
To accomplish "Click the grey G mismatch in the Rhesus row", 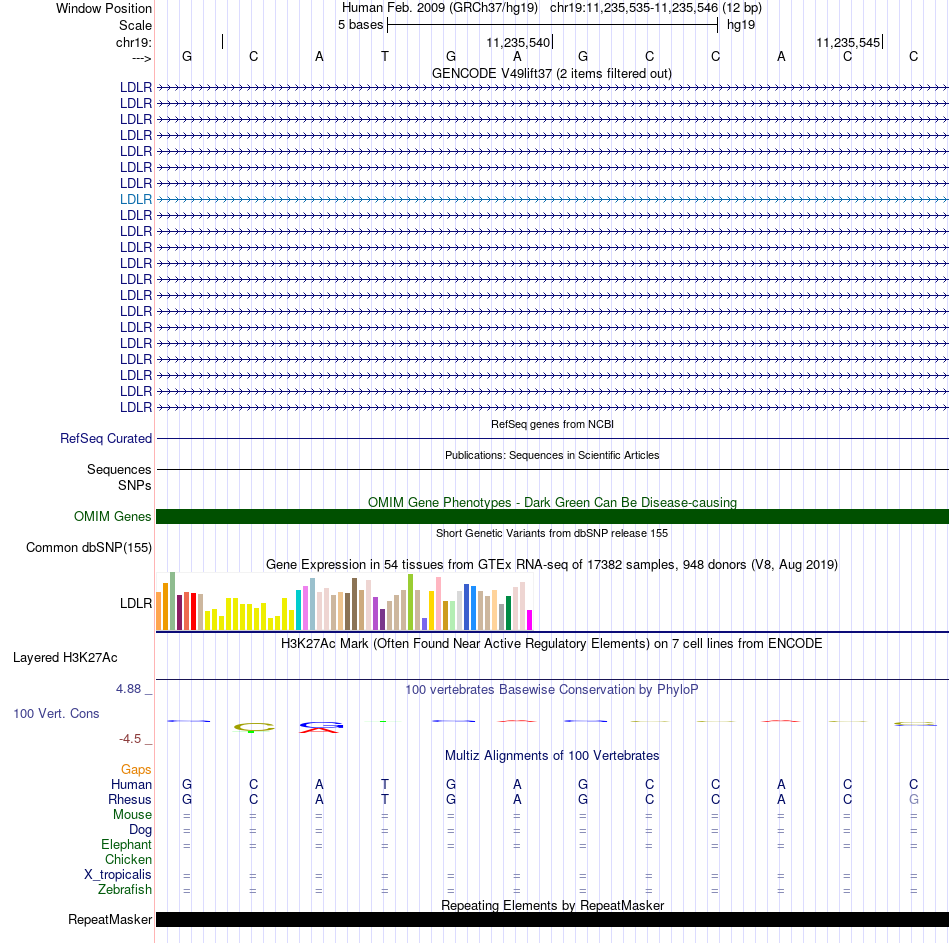I will point(914,799).
